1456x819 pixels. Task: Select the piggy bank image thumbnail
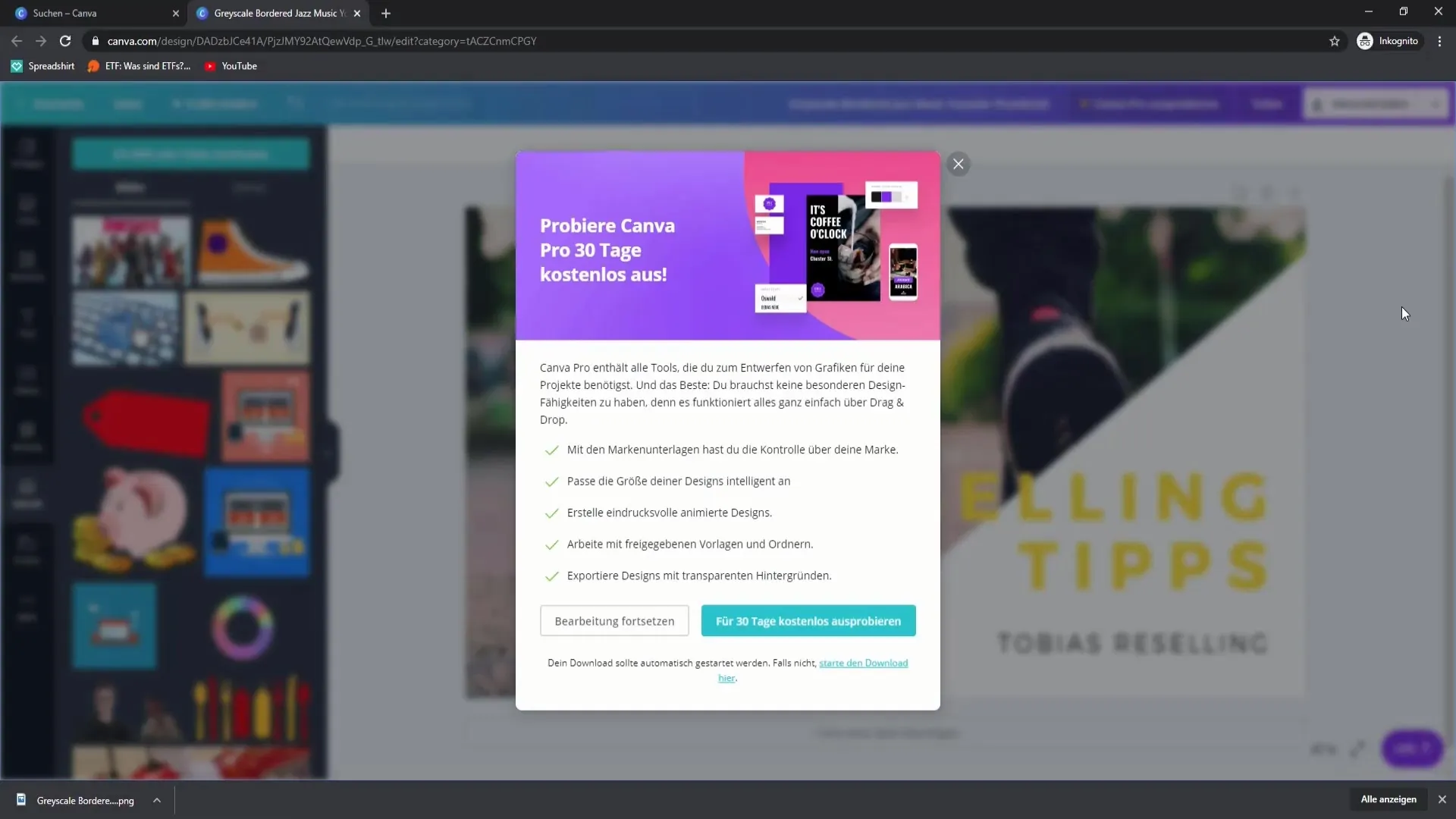pos(134,520)
